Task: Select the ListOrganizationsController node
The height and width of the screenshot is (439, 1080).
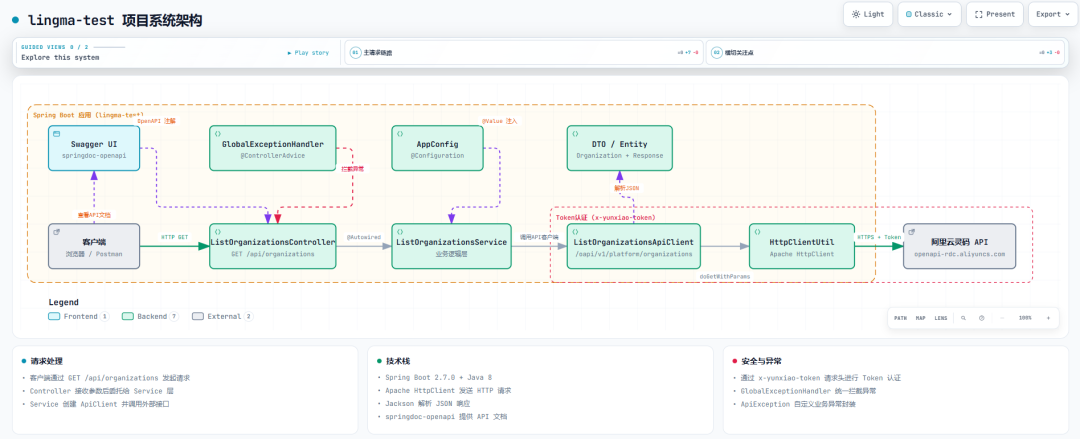Action: coord(272,246)
